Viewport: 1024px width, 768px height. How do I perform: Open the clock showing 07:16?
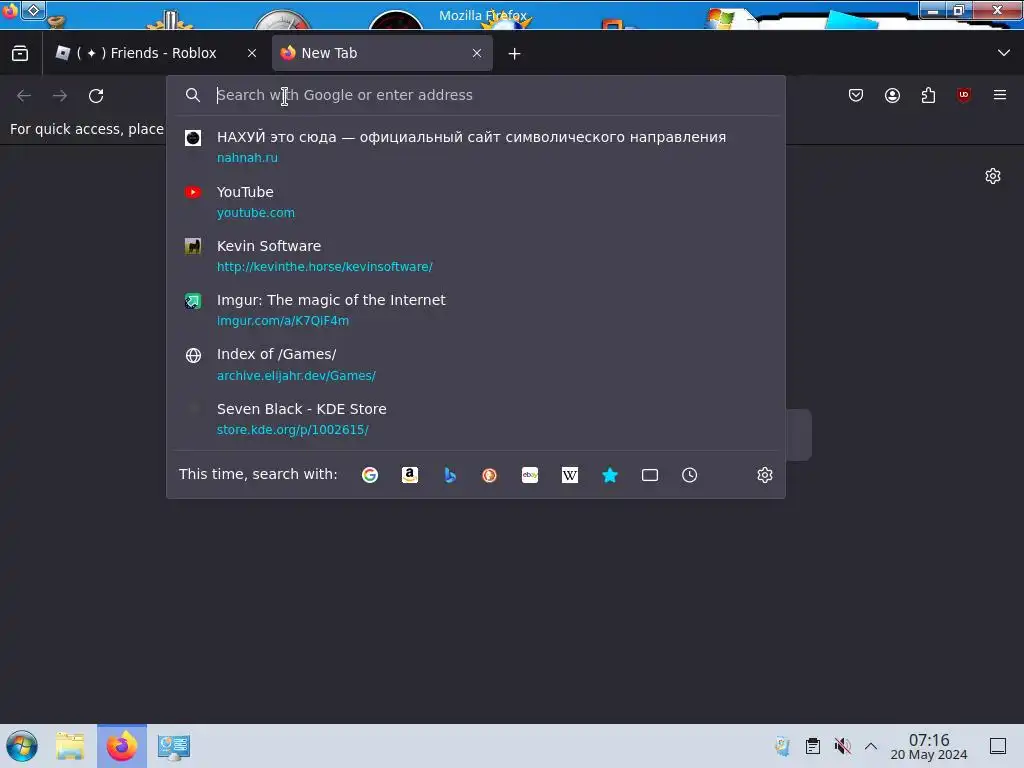click(929, 746)
